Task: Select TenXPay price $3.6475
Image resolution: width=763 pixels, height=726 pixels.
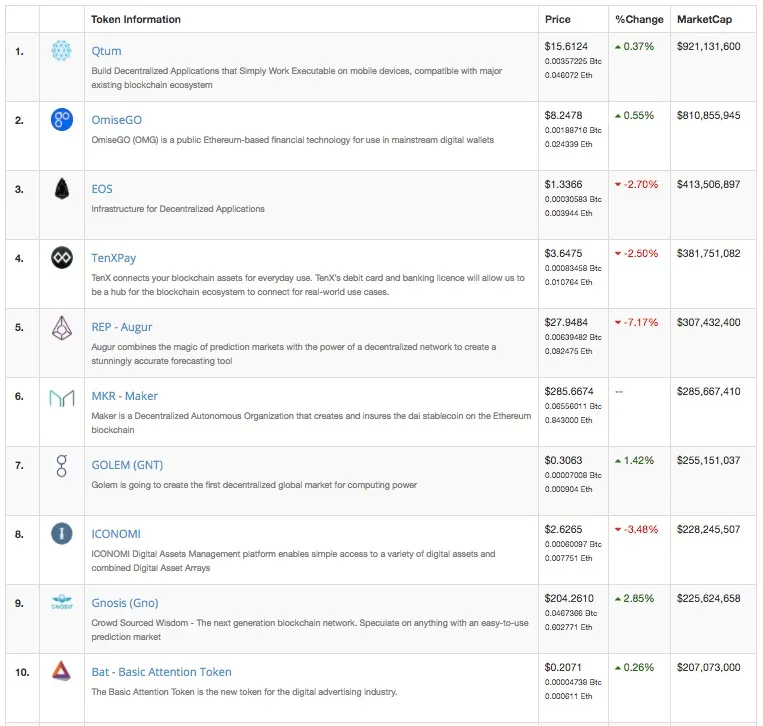Action: 563,254
